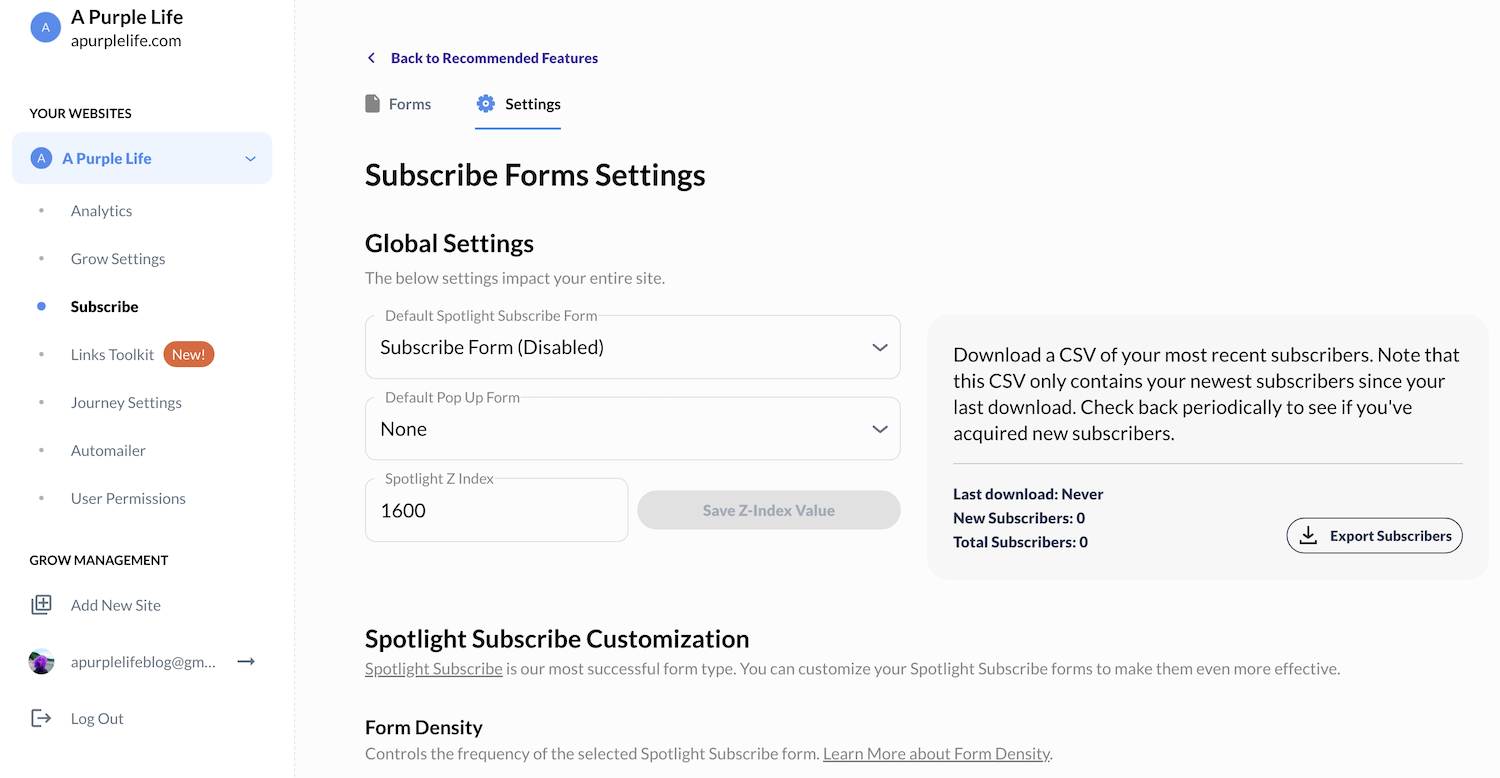Click the Settings gear icon

coord(486,104)
